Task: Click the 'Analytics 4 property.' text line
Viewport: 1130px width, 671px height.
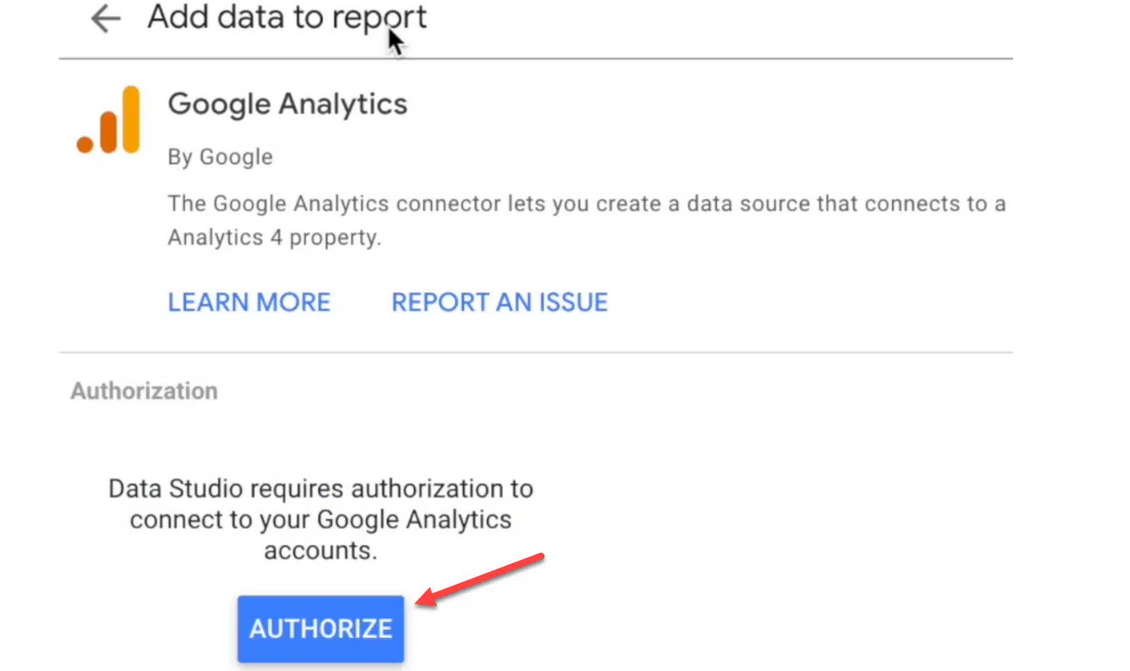Action: click(x=275, y=237)
